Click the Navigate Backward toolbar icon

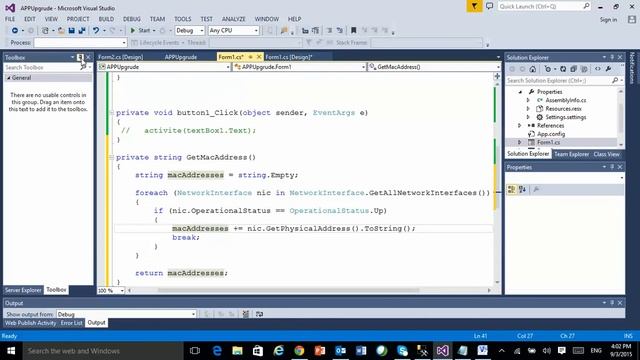tap(15, 31)
